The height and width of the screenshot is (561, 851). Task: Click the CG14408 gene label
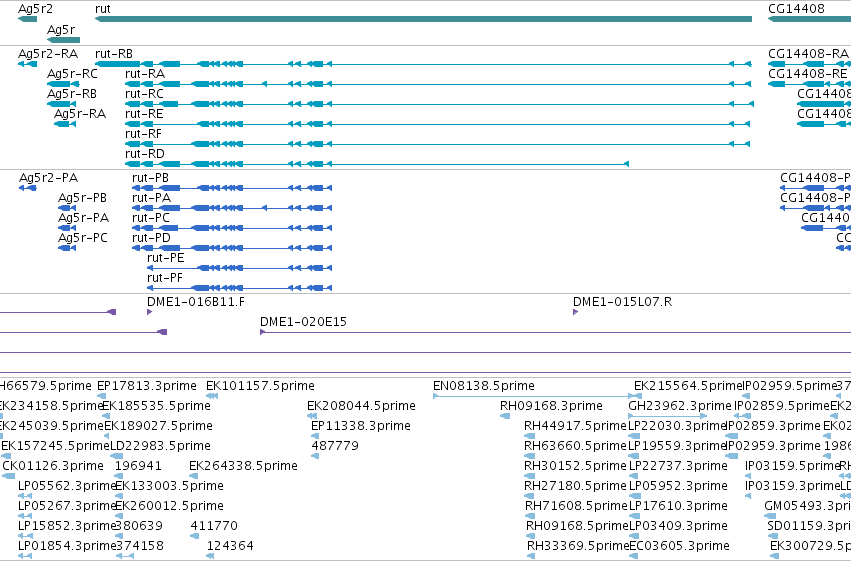point(796,9)
